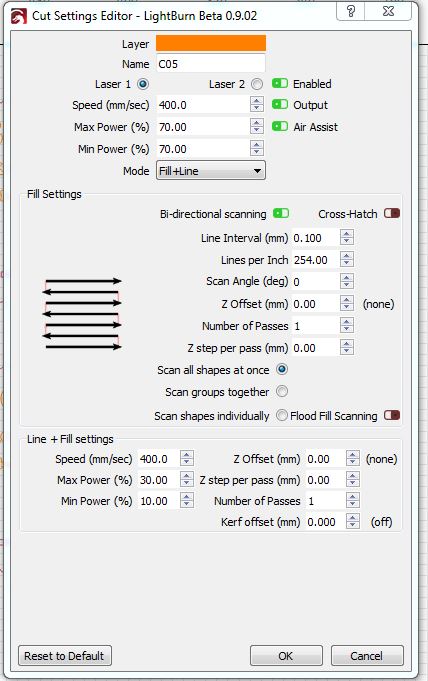This screenshot has width=428, height=681.
Task: Click Fill Settings Z step per pass field
Action: point(315,348)
